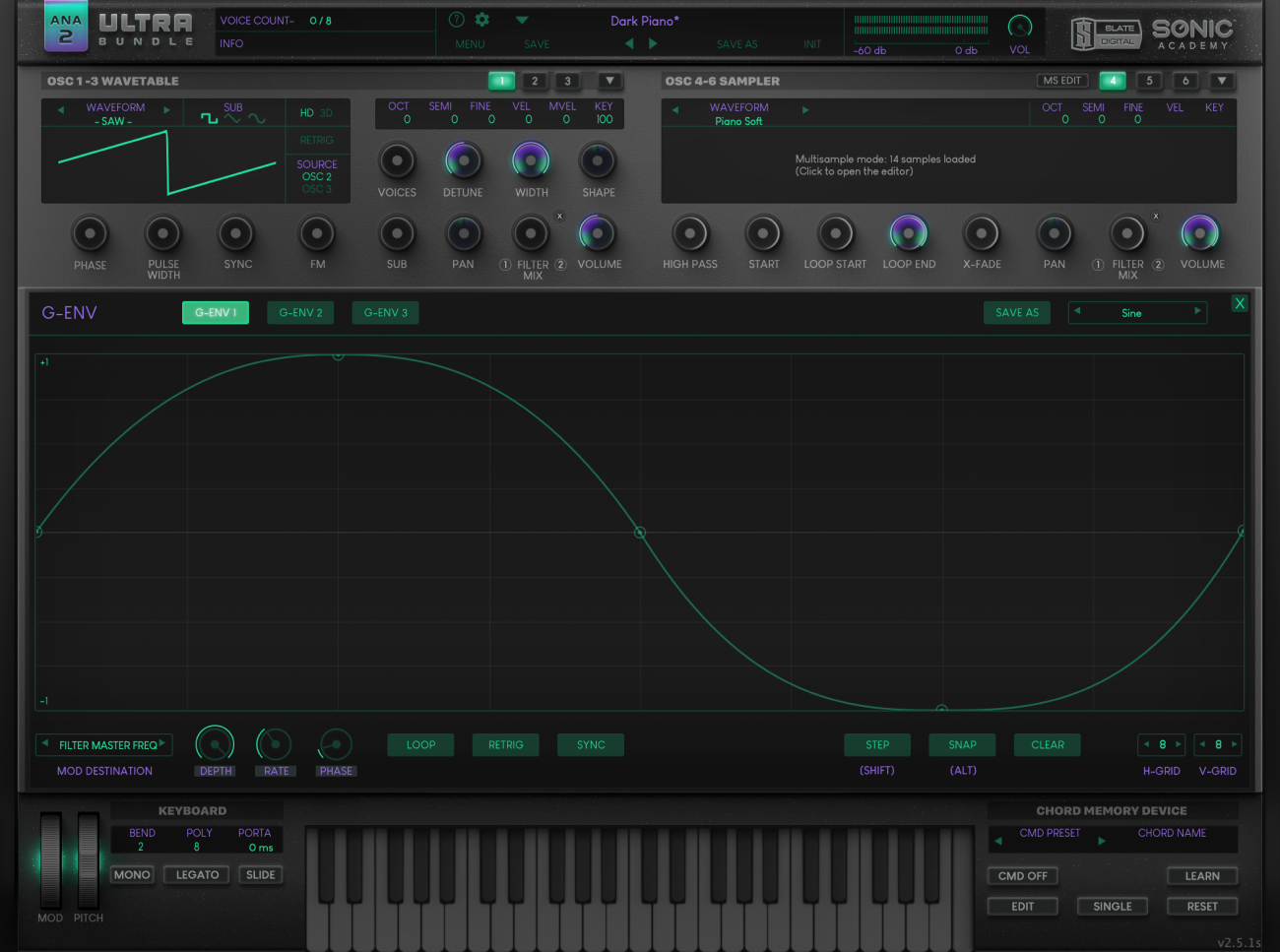Load next preset with right arrow

653,43
